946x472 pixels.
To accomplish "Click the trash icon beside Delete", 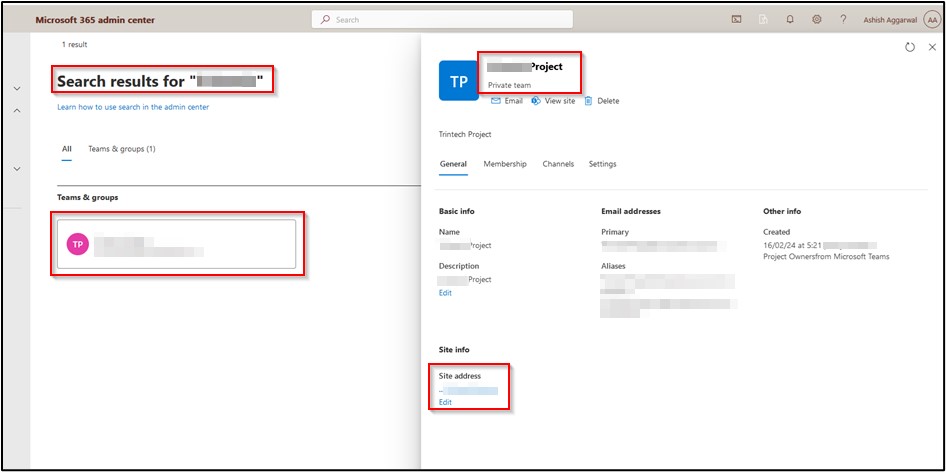I will (x=588, y=101).
